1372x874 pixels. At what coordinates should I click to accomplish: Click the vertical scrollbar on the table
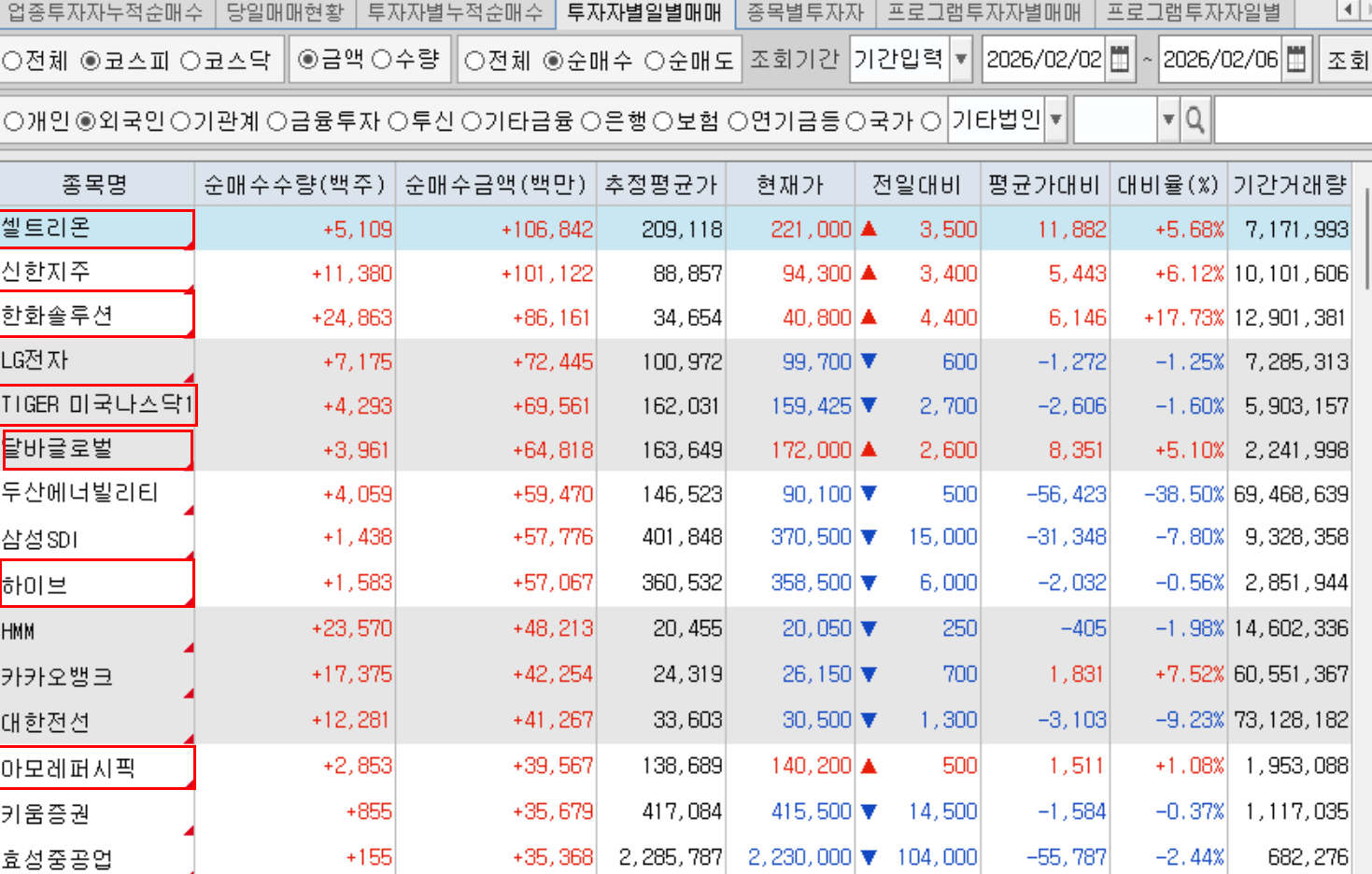click(1366, 243)
